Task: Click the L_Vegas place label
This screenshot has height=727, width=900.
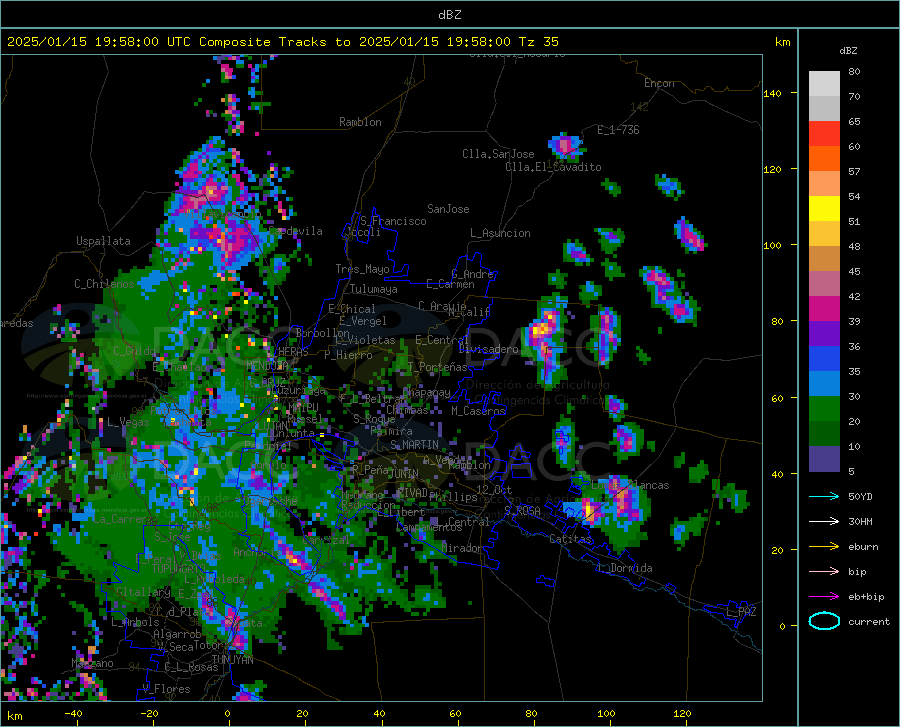Action: [127, 422]
